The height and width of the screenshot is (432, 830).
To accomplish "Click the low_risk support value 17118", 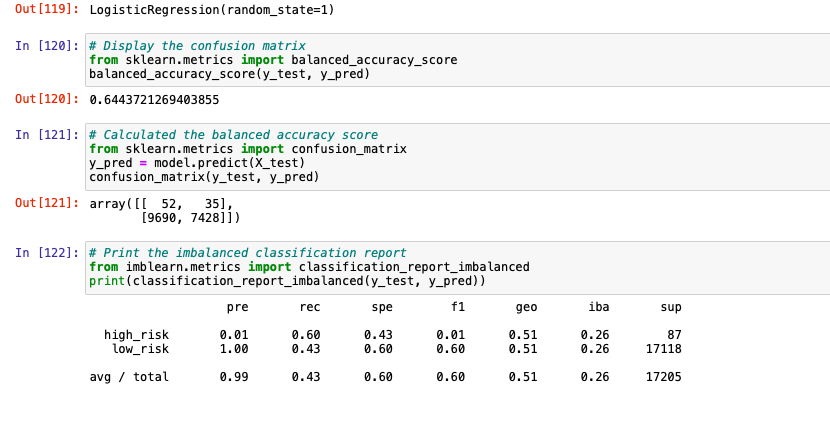I will 664,349.
